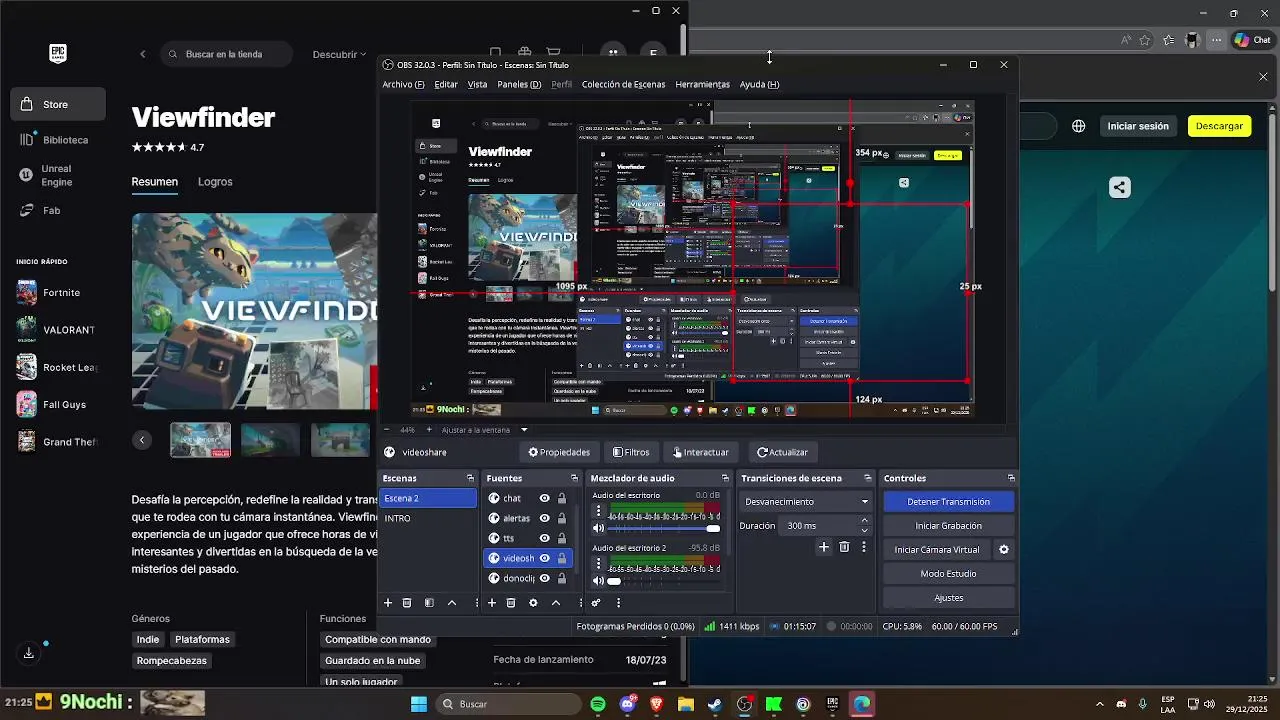Add a new source with the plus icon

pyautogui.click(x=491, y=603)
